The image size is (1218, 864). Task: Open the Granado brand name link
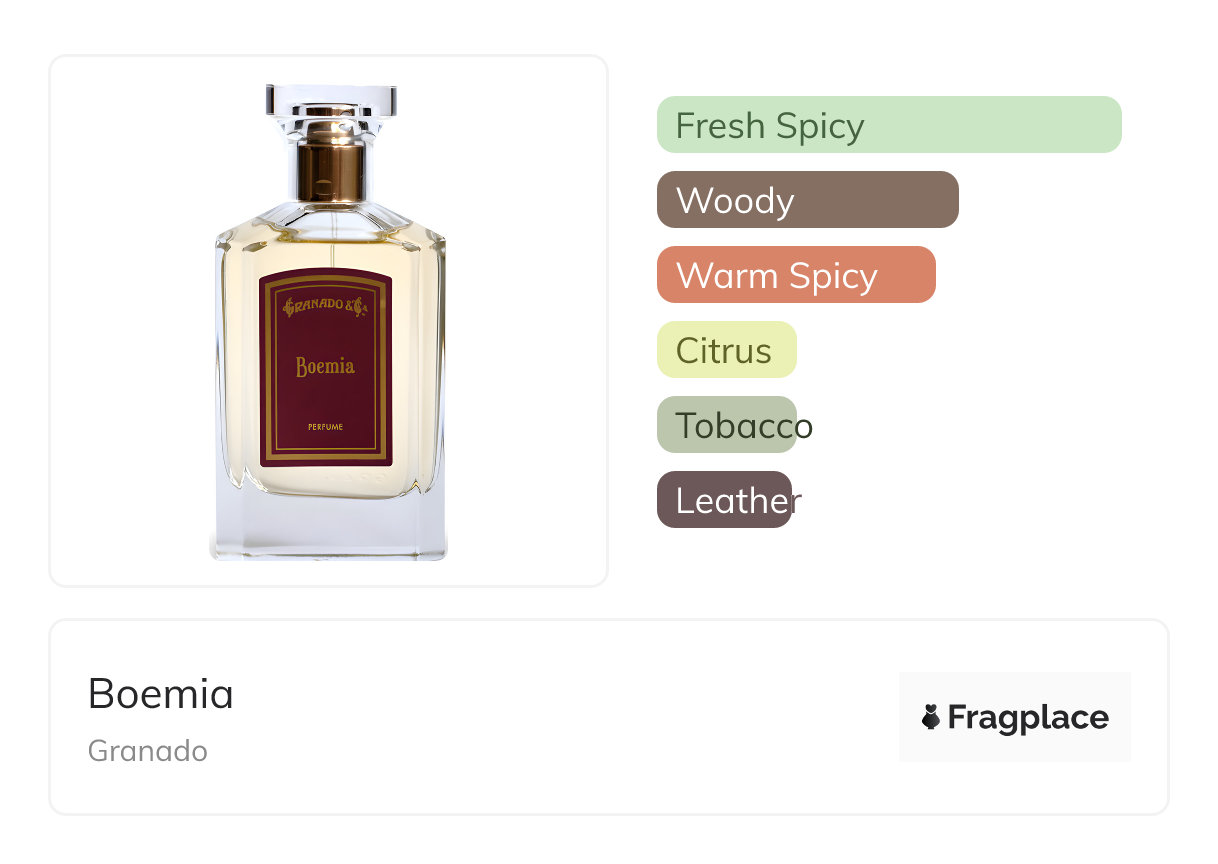coord(148,751)
